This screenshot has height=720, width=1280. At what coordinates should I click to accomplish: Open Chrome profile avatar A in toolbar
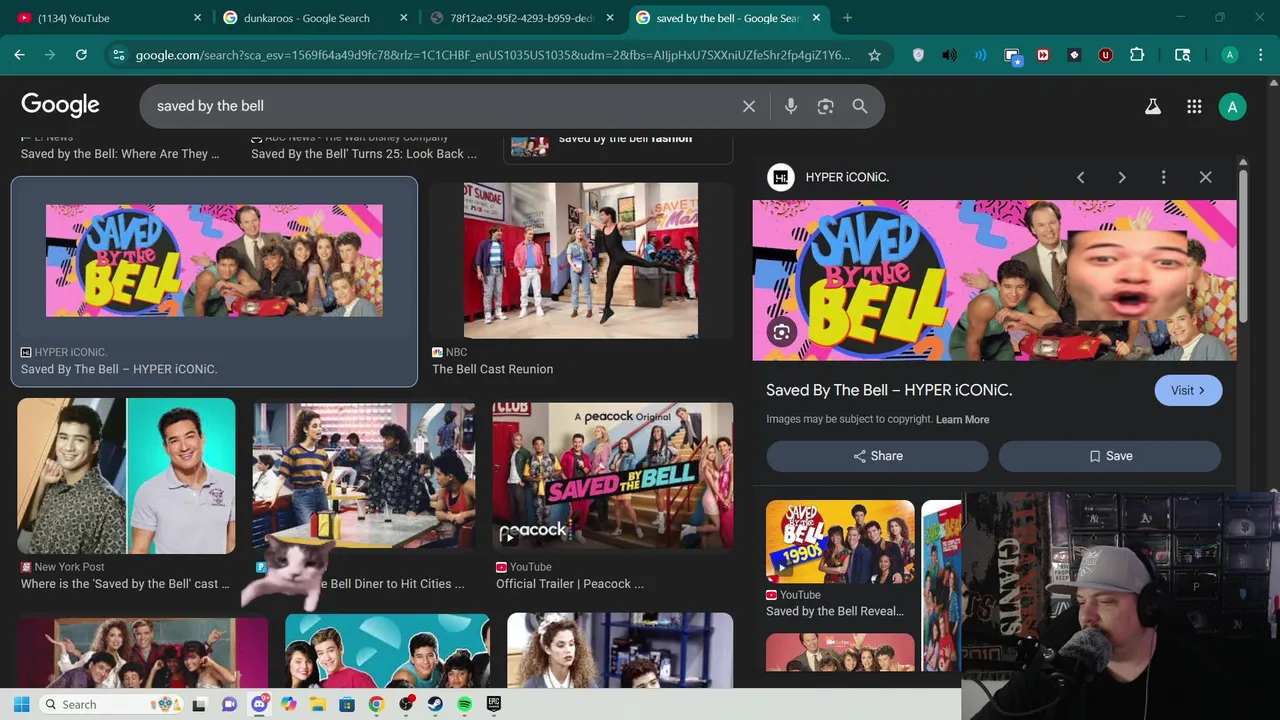1230,55
